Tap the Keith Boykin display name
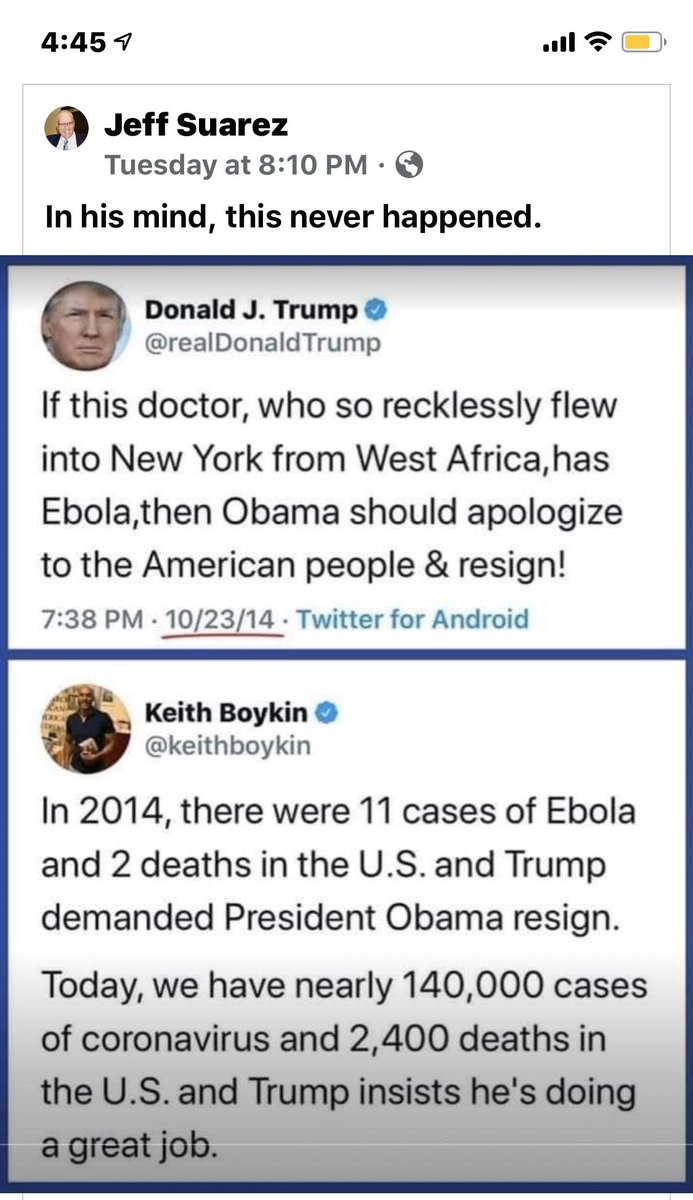This screenshot has width=693, height=1200. click(x=227, y=713)
